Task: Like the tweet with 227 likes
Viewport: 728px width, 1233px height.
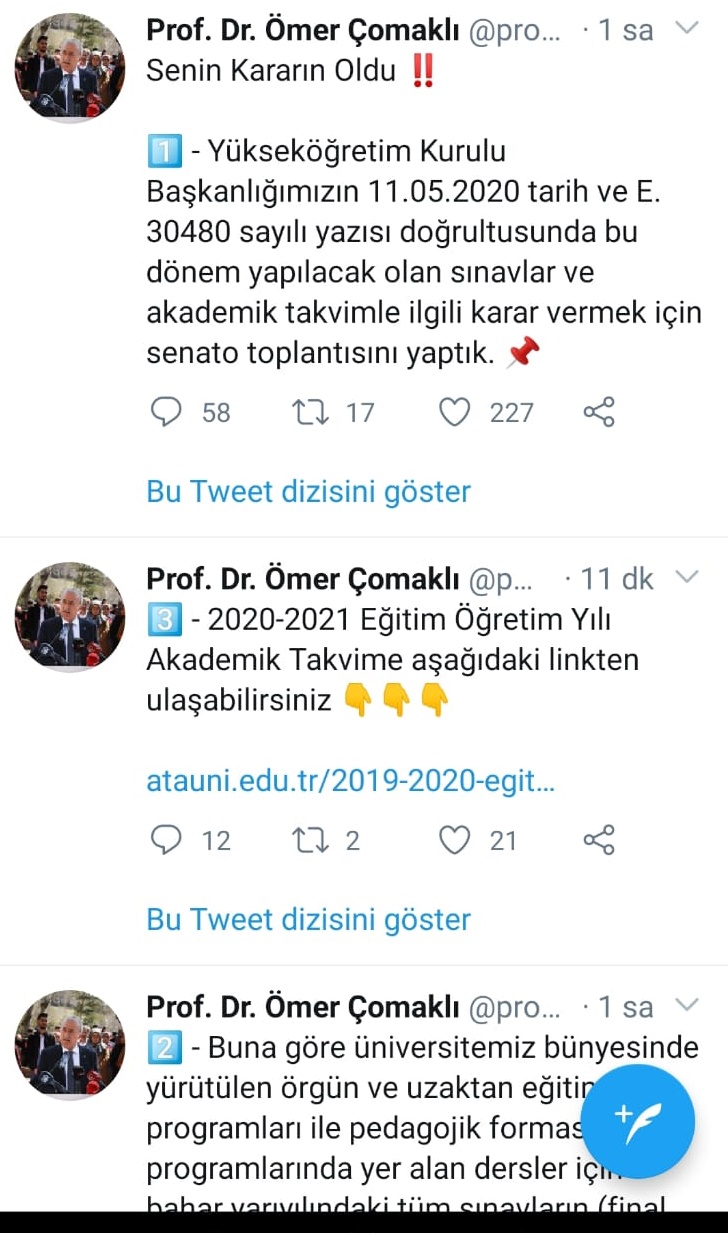Action: tap(455, 412)
